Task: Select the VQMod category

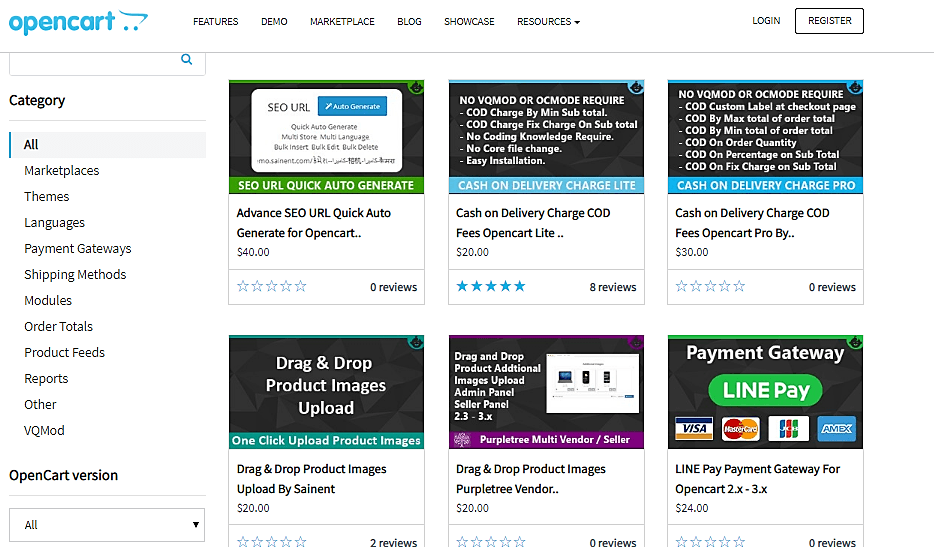Action: [44, 430]
